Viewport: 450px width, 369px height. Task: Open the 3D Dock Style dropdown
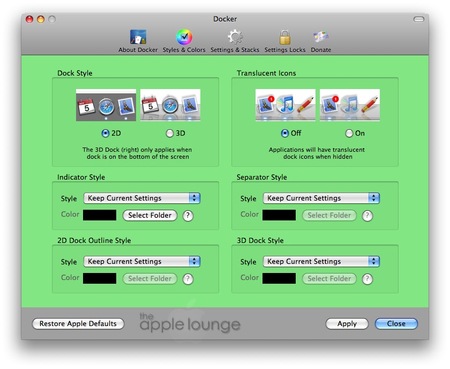(321, 261)
